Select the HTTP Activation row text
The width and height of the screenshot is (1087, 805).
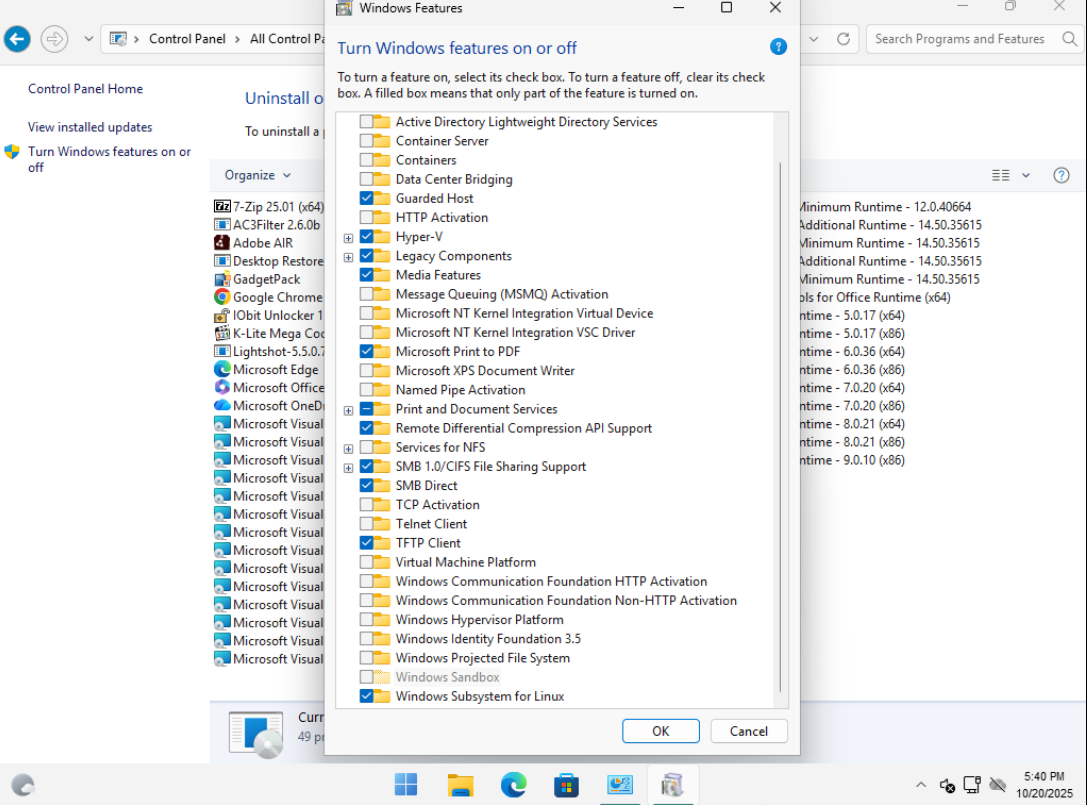[442, 217]
